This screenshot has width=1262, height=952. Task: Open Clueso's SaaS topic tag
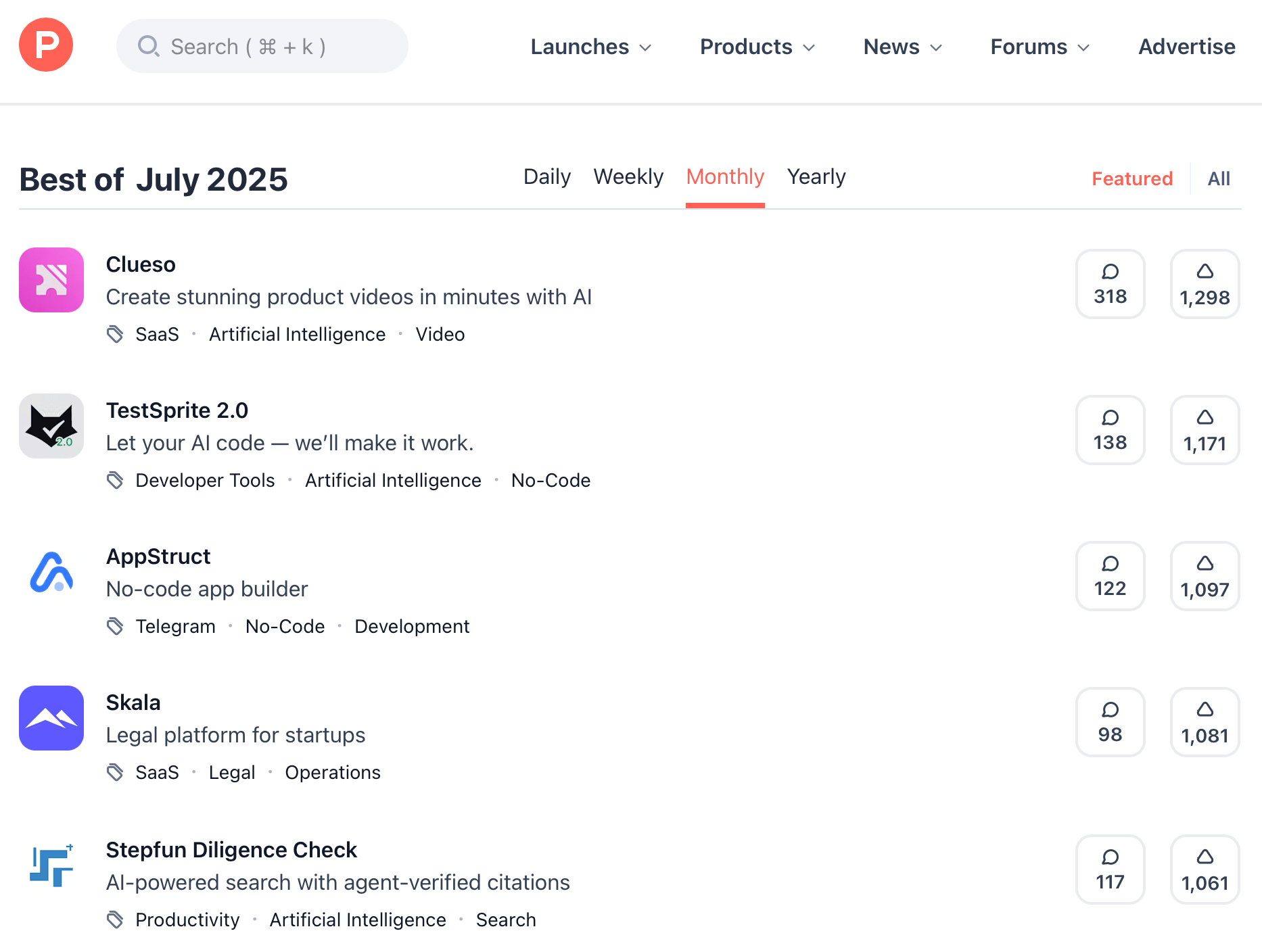157,334
